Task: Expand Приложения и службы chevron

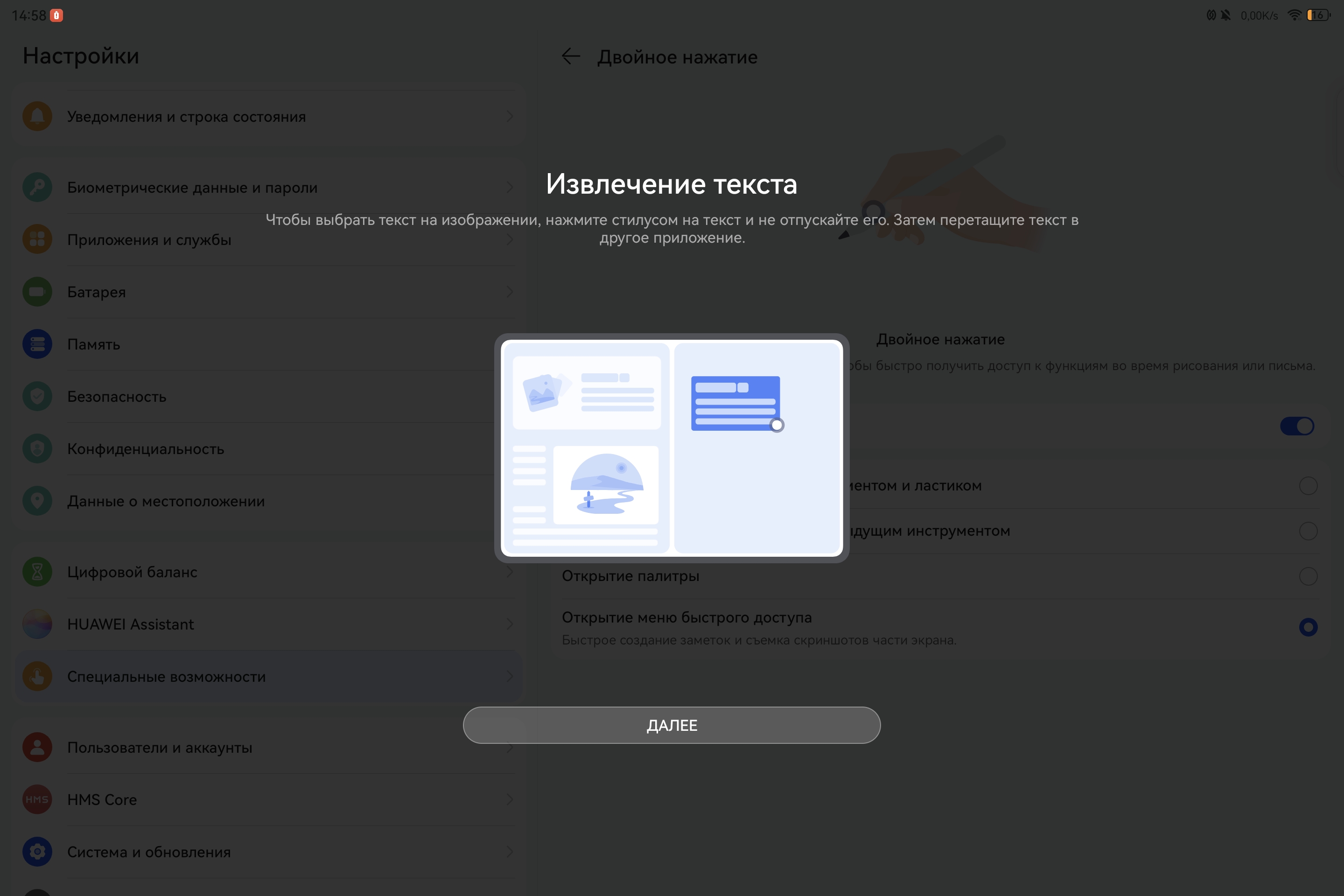Action: coord(510,239)
